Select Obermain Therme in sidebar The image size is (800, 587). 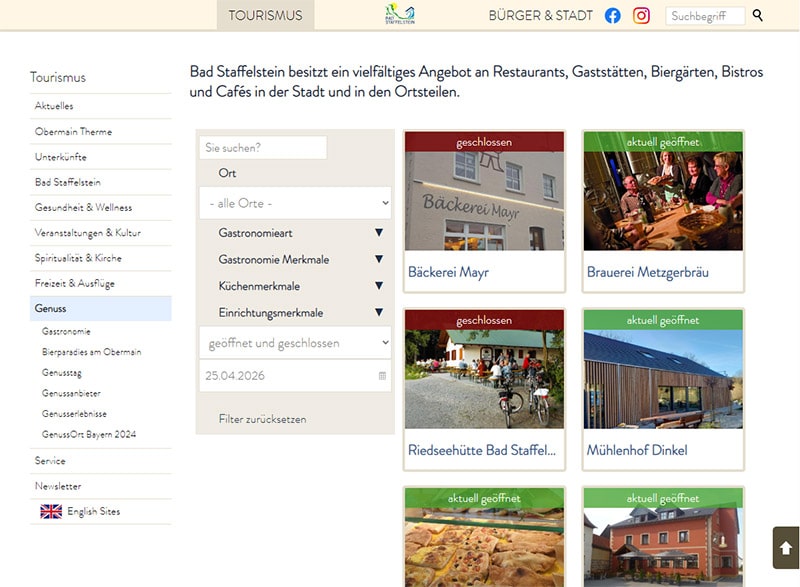73,132
